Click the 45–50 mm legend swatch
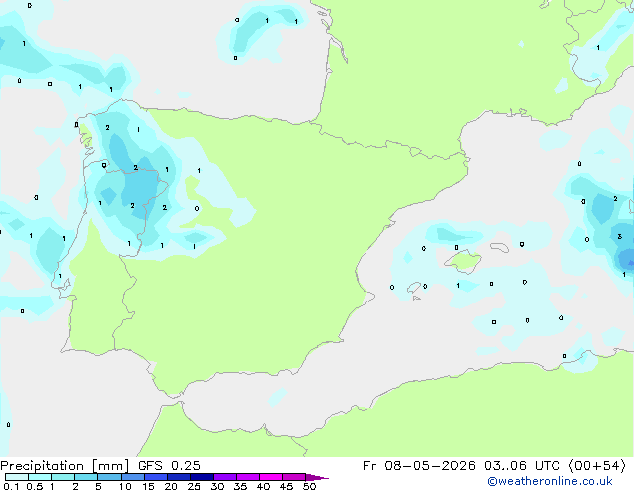This screenshot has height=490, width=634. pyautogui.click(x=294, y=477)
